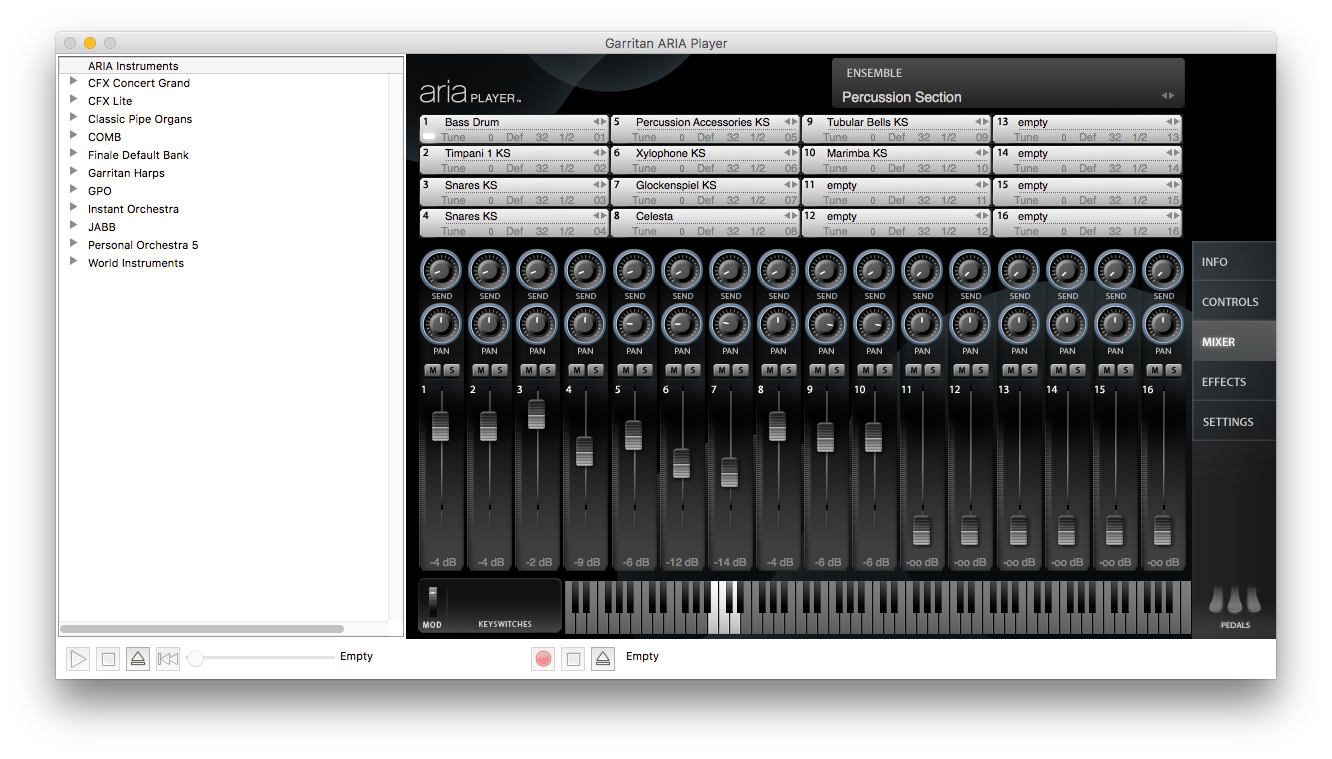Click the Marimba KS instrument slot
1332x759 pixels.
tap(896, 160)
